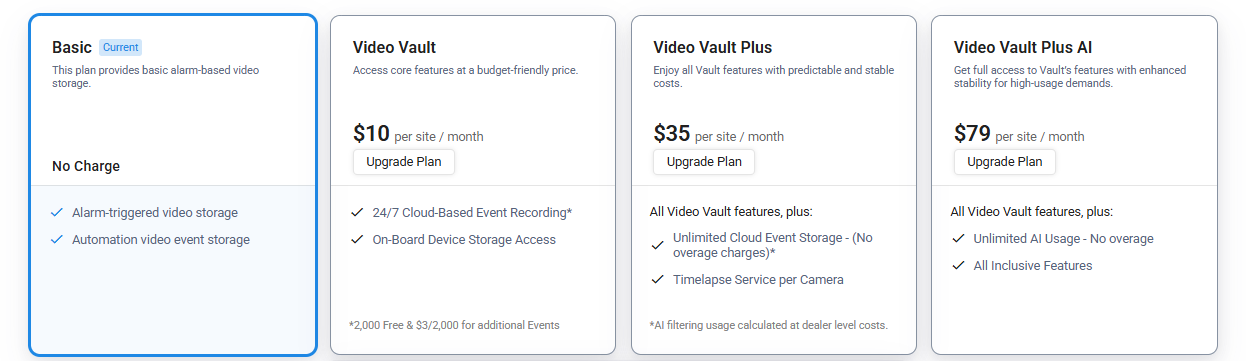Image resolution: width=1246 pixels, height=361 pixels.
Task: Click the 2,000 Free events footnote
Action: pos(454,325)
